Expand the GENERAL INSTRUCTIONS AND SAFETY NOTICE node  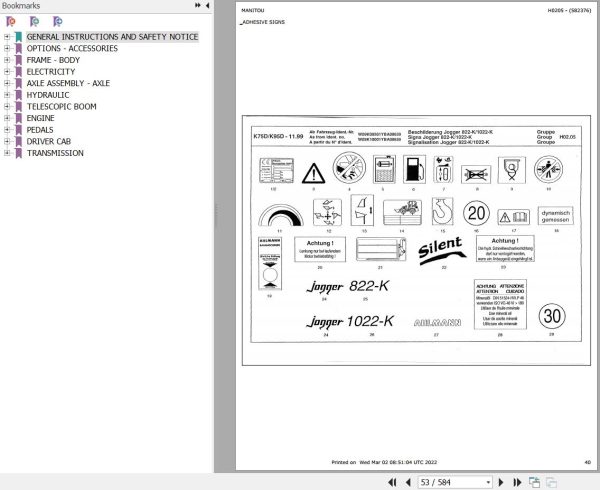tap(7, 37)
